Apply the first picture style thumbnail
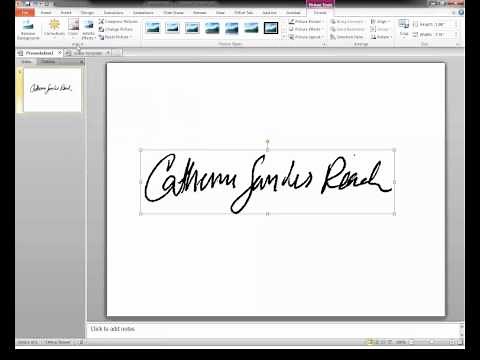 coord(153,28)
